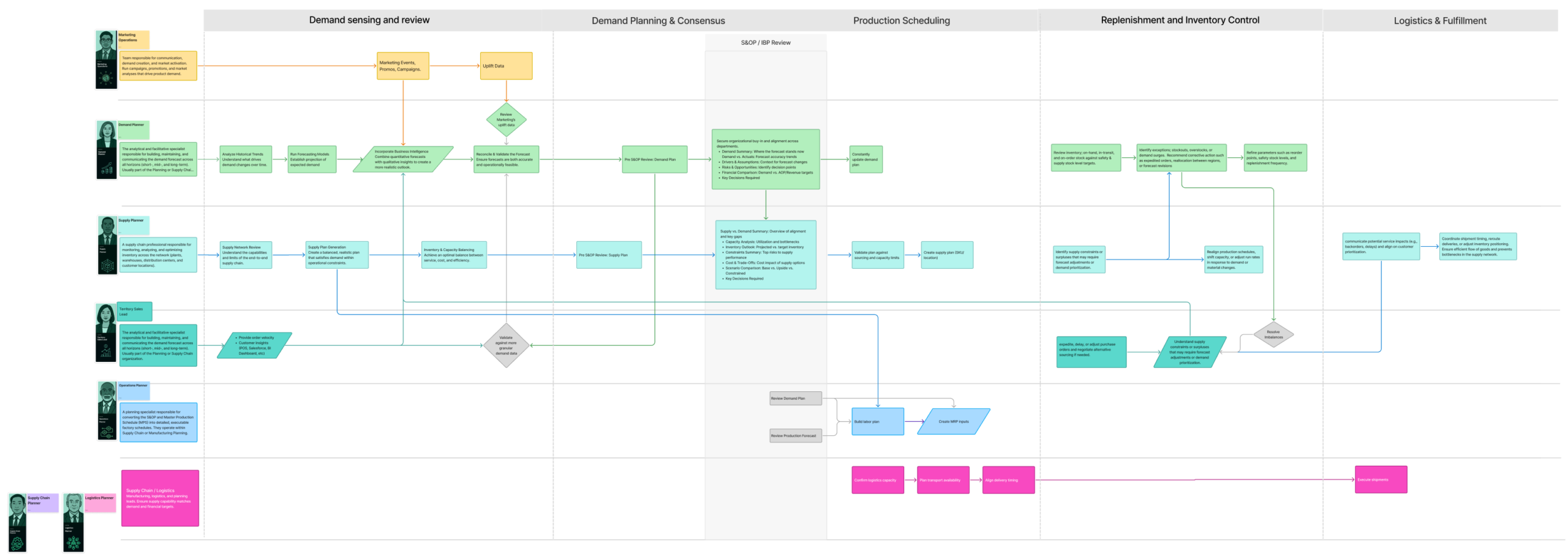Screen dimensions: 1568x559
Task: Click the Resolve Imbalances decision diamond
Action: point(1273,334)
